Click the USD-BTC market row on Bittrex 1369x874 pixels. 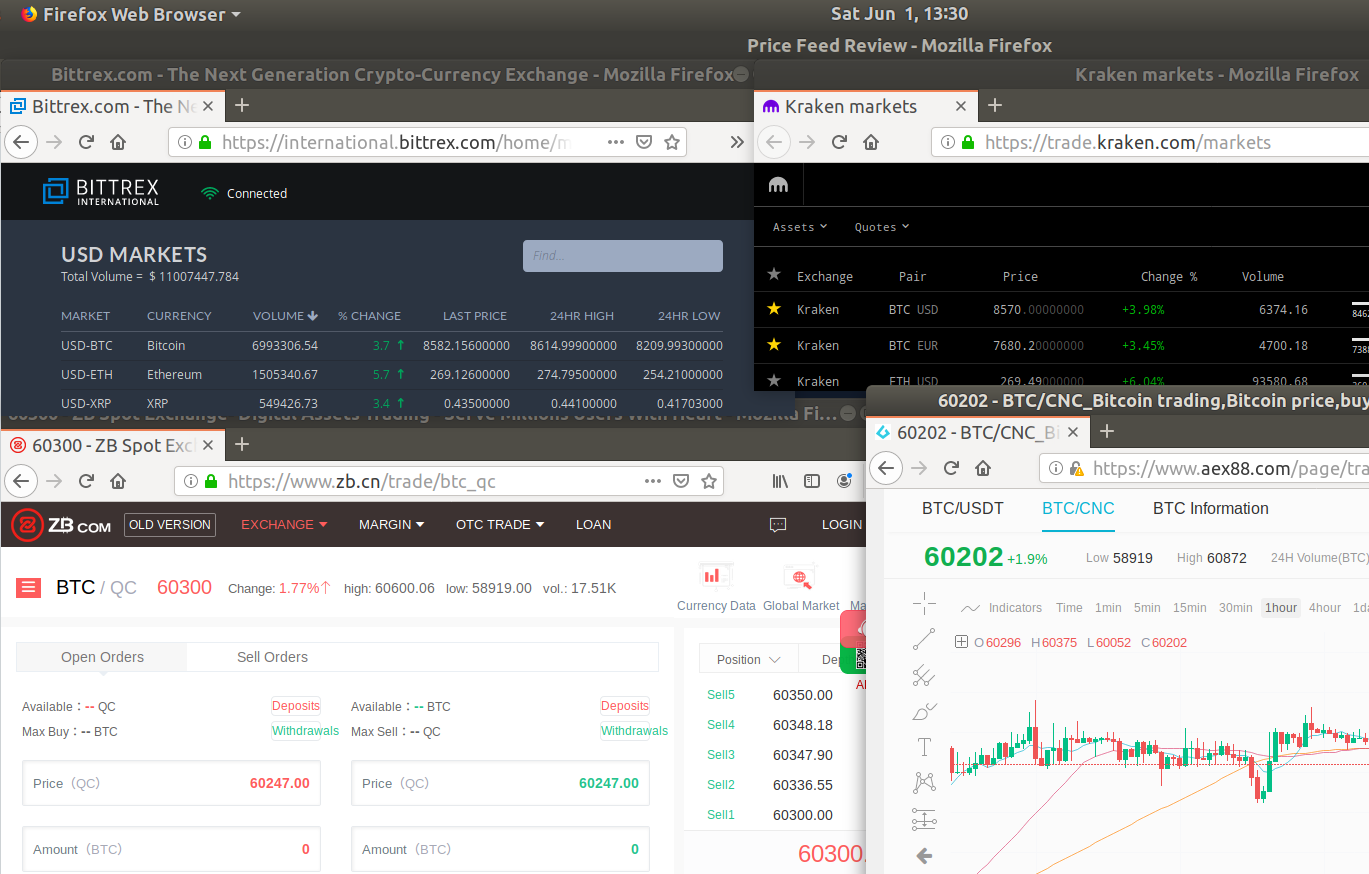[391, 345]
